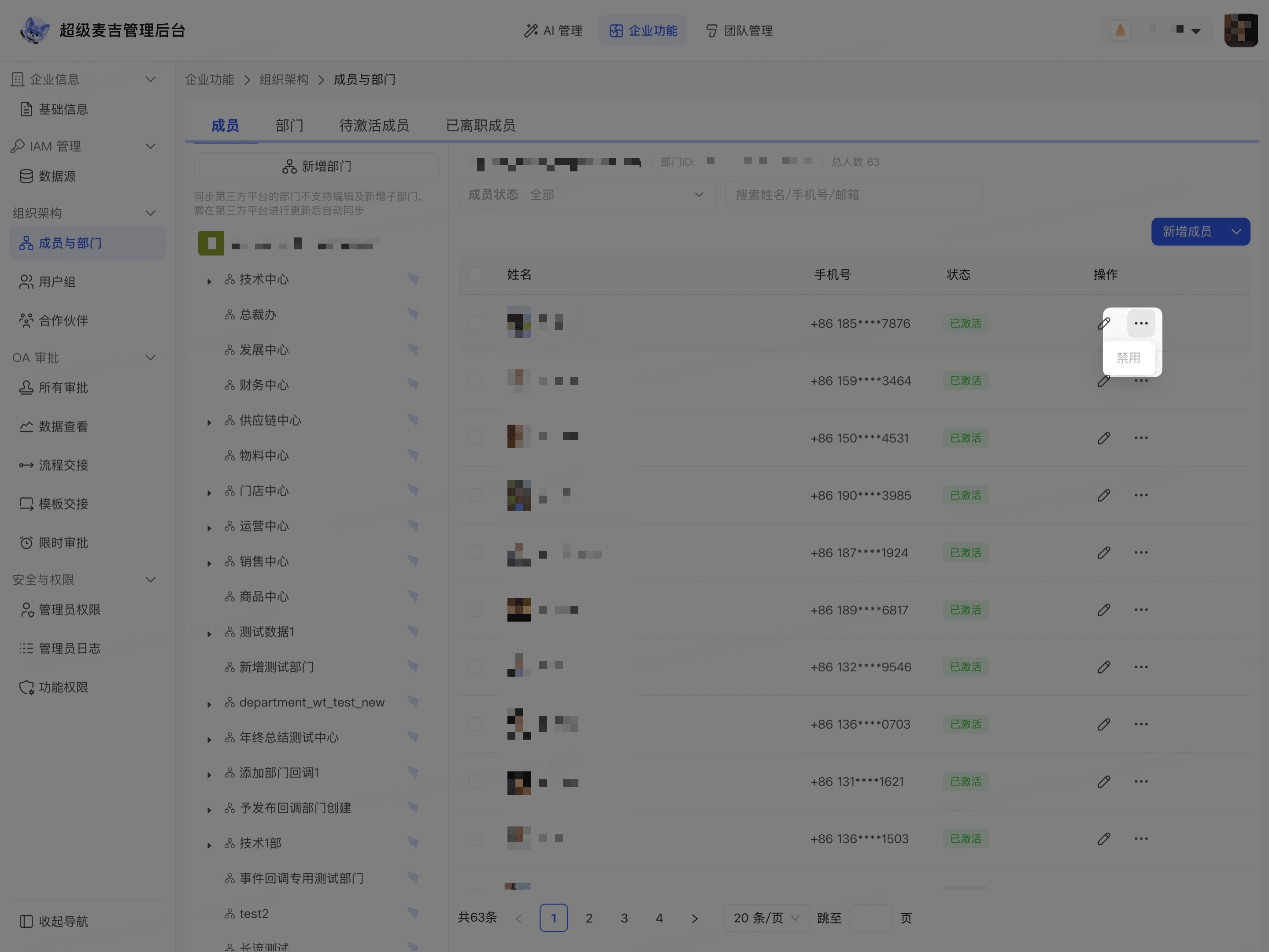The height and width of the screenshot is (952, 1269).
Task: Check the box for member +86 150****4531
Action: pyautogui.click(x=475, y=438)
